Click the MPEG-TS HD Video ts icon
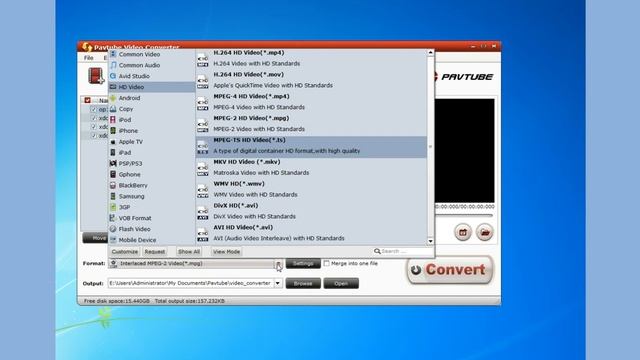Viewport: 640px width, 360px height. pyautogui.click(x=202, y=148)
